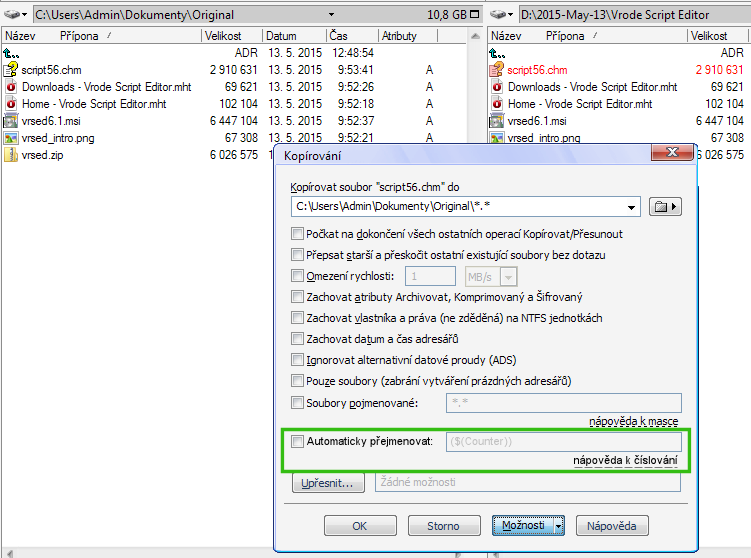Click the Soubory pojmenované mask input field
The height and width of the screenshot is (558, 751).
coord(563,403)
